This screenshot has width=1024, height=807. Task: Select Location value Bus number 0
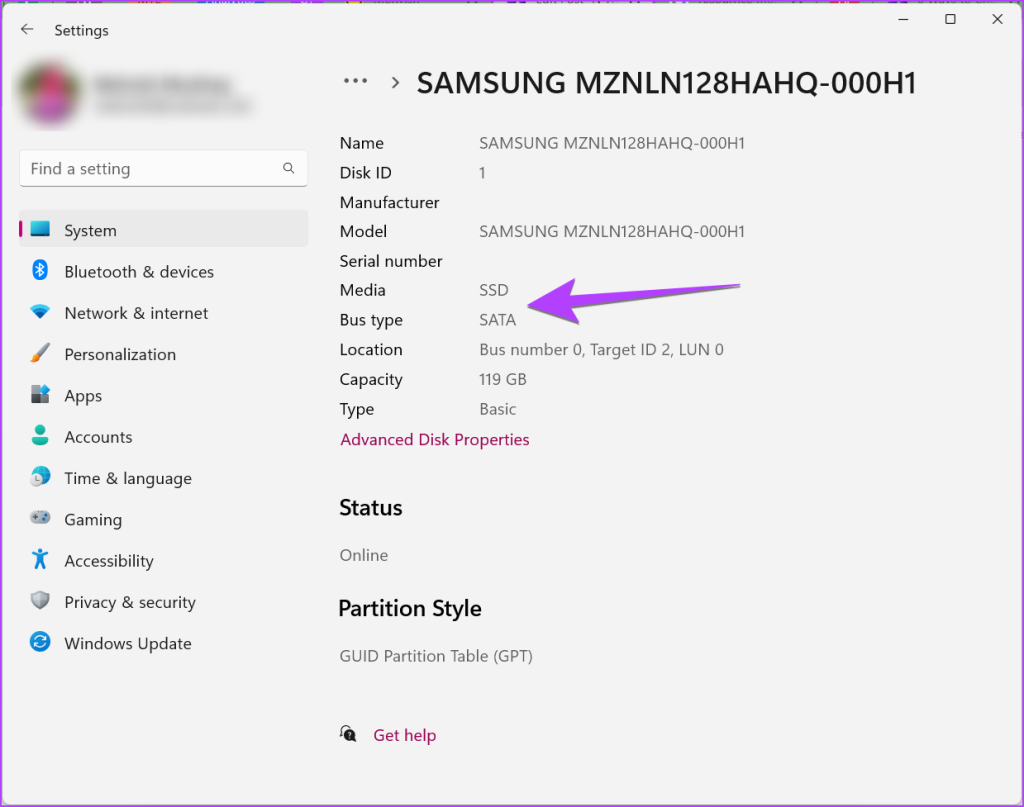[601, 349]
